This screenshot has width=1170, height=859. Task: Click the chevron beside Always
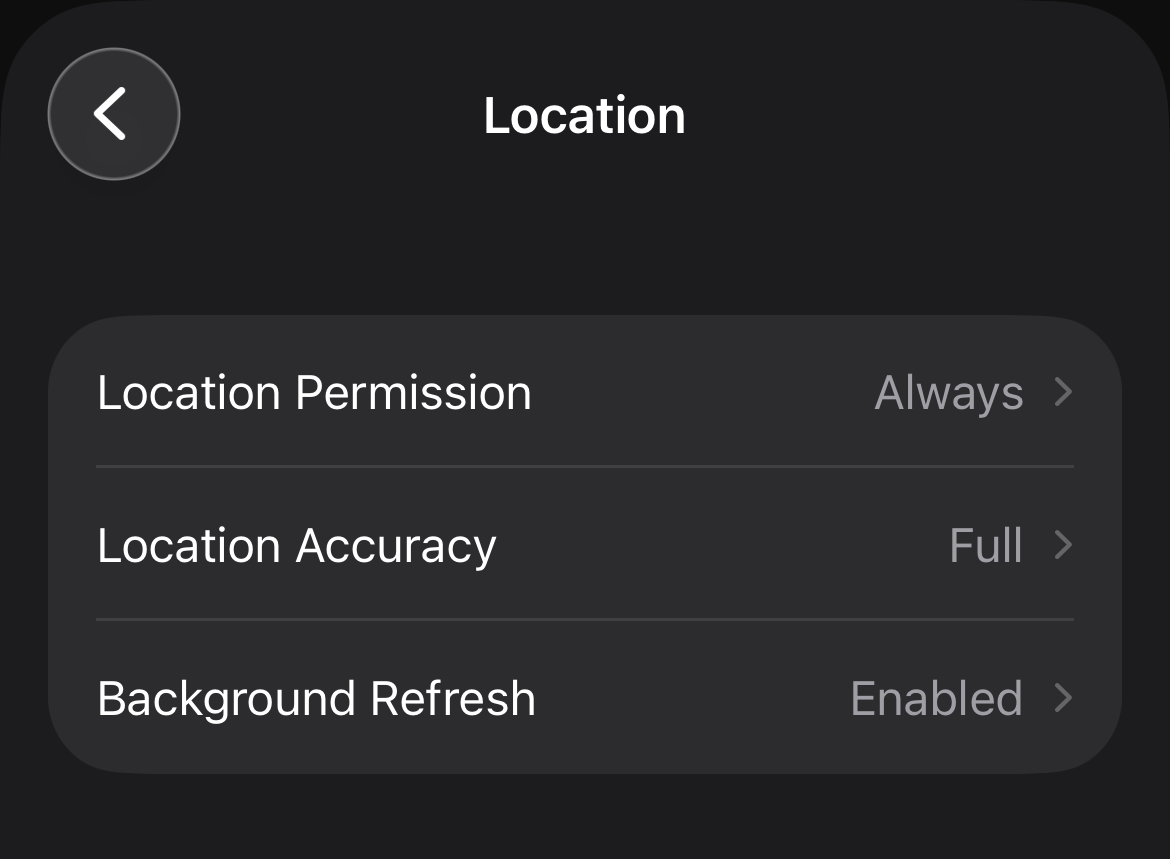[1063, 392]
